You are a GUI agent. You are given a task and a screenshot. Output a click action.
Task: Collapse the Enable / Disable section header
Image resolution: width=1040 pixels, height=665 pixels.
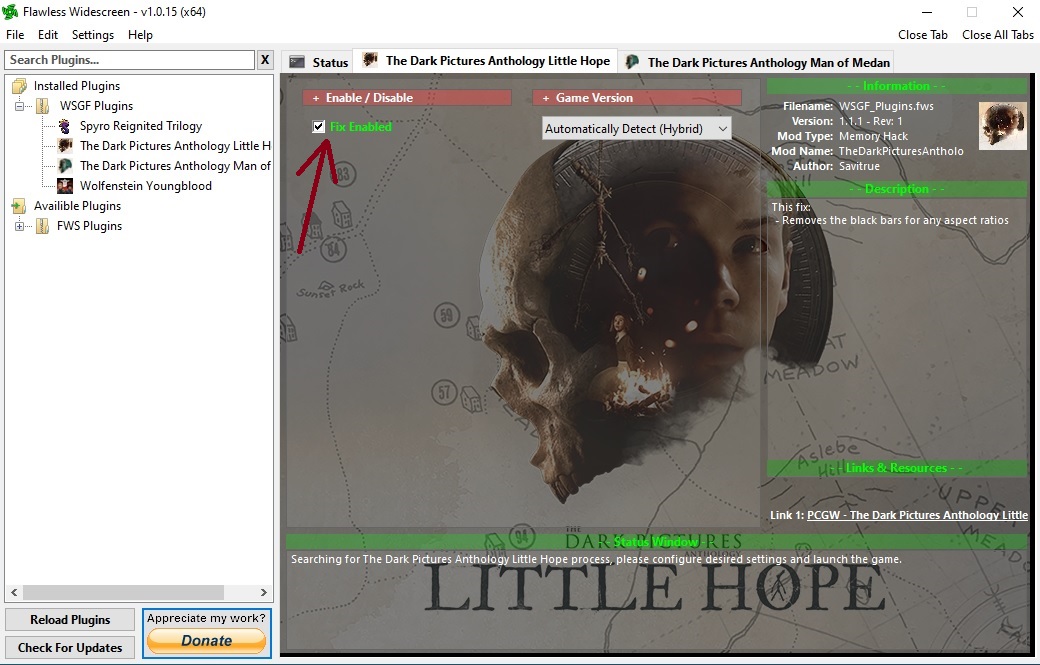408,98
